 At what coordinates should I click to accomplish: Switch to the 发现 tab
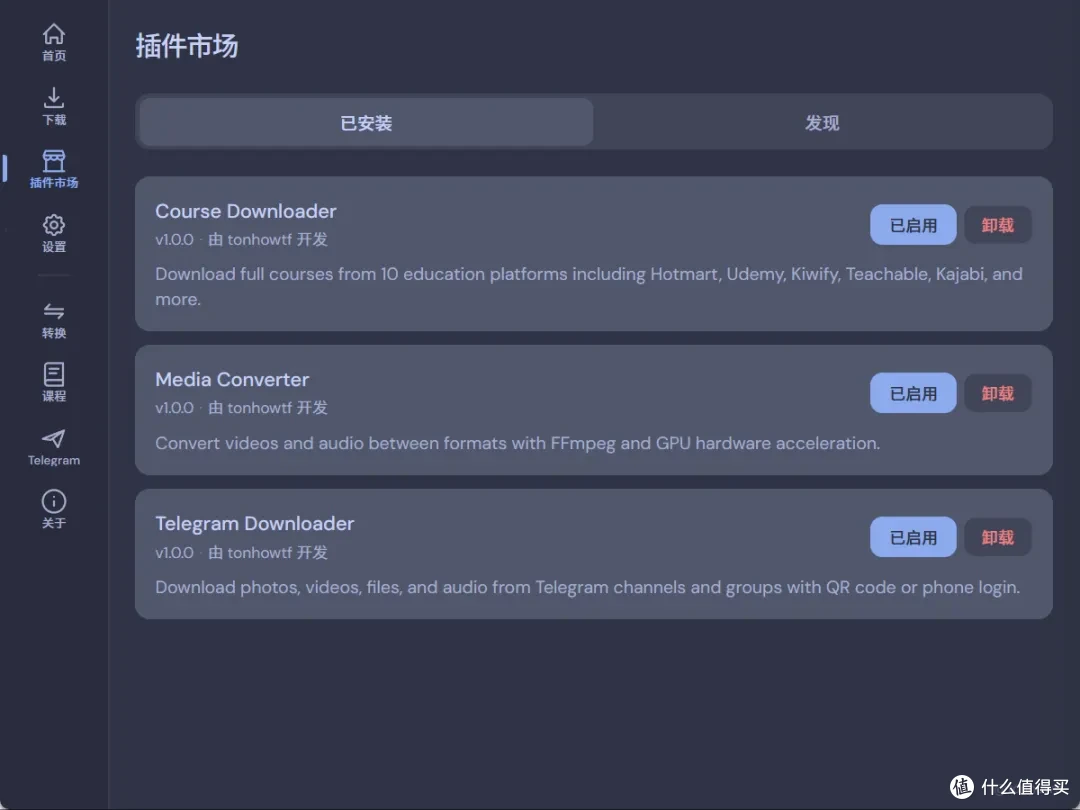point(822,123)
